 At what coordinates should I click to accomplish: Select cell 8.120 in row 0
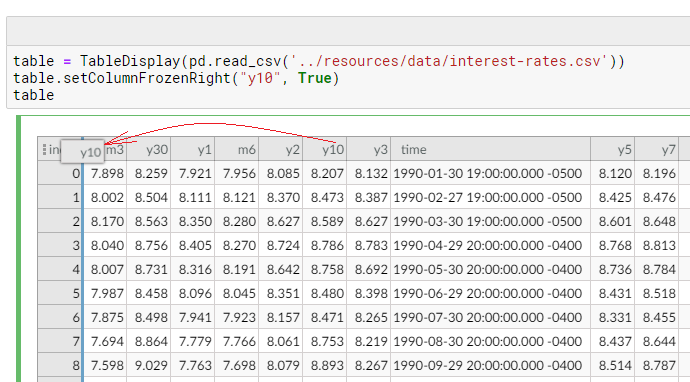click(x=613, y=173)
